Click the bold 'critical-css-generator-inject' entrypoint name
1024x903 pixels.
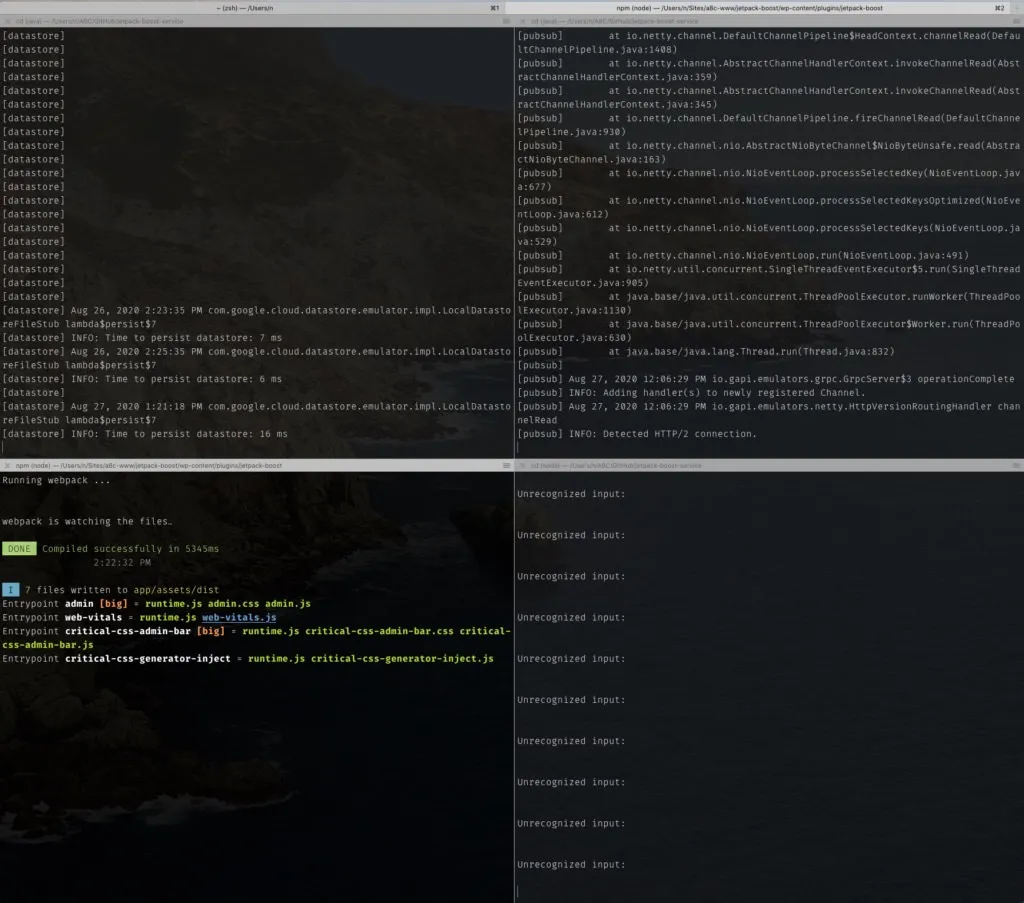(148, 658)
